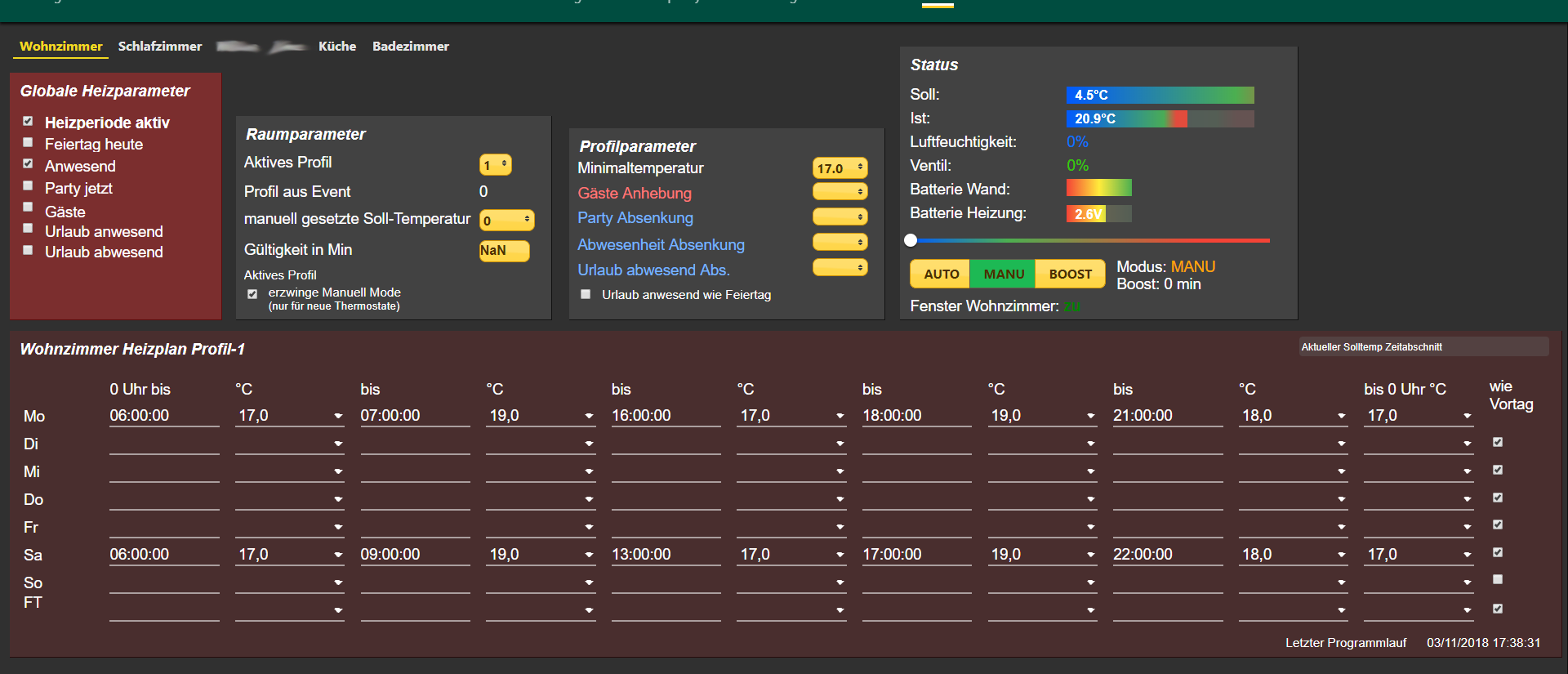Click the Soll 4.5°C temperature bar
This screenshot has width=1568, height=674.
[x=1160, y=95]
